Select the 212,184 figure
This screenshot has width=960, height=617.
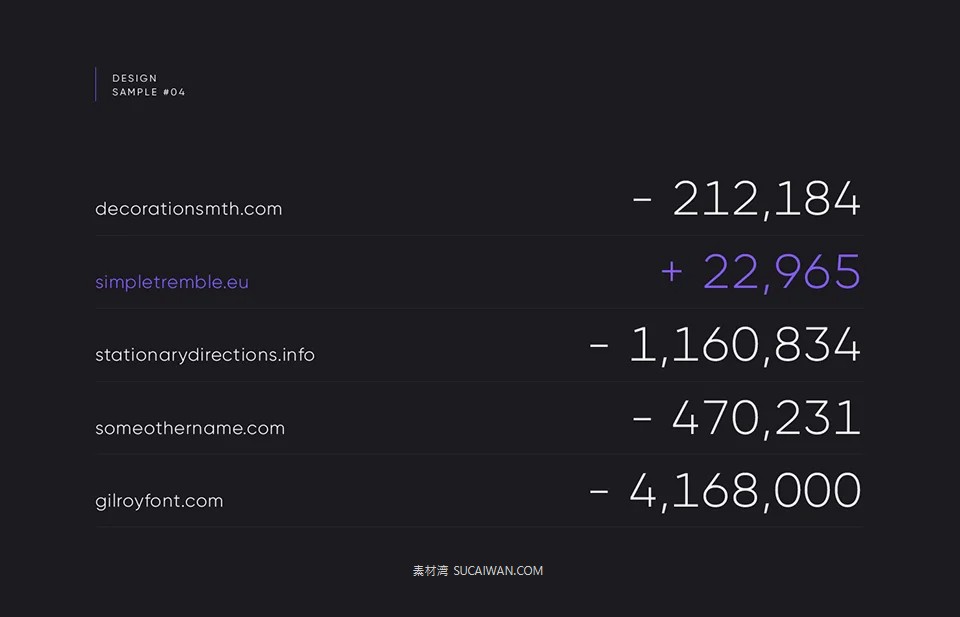pos(766,199)
